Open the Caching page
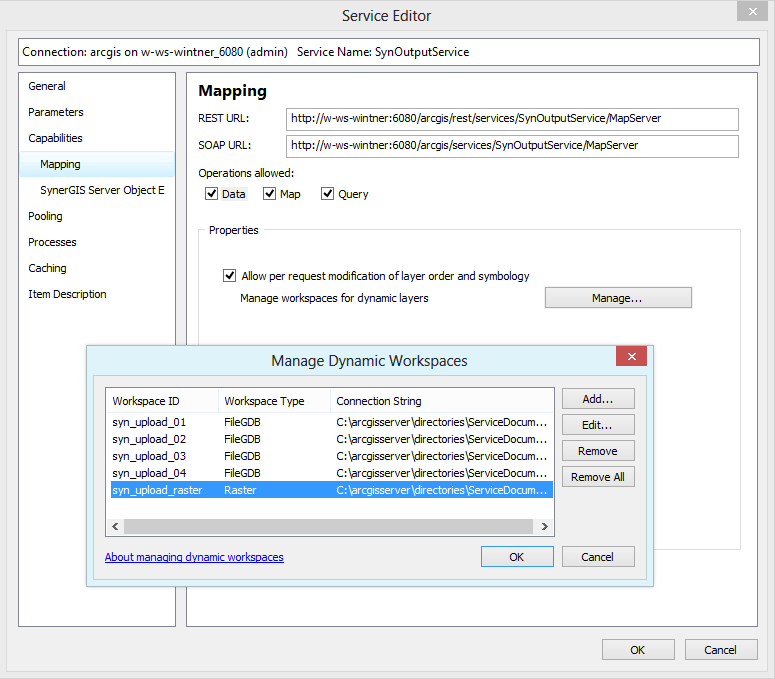The width and height of the screenshot is (775, 679). pos(97,268)
